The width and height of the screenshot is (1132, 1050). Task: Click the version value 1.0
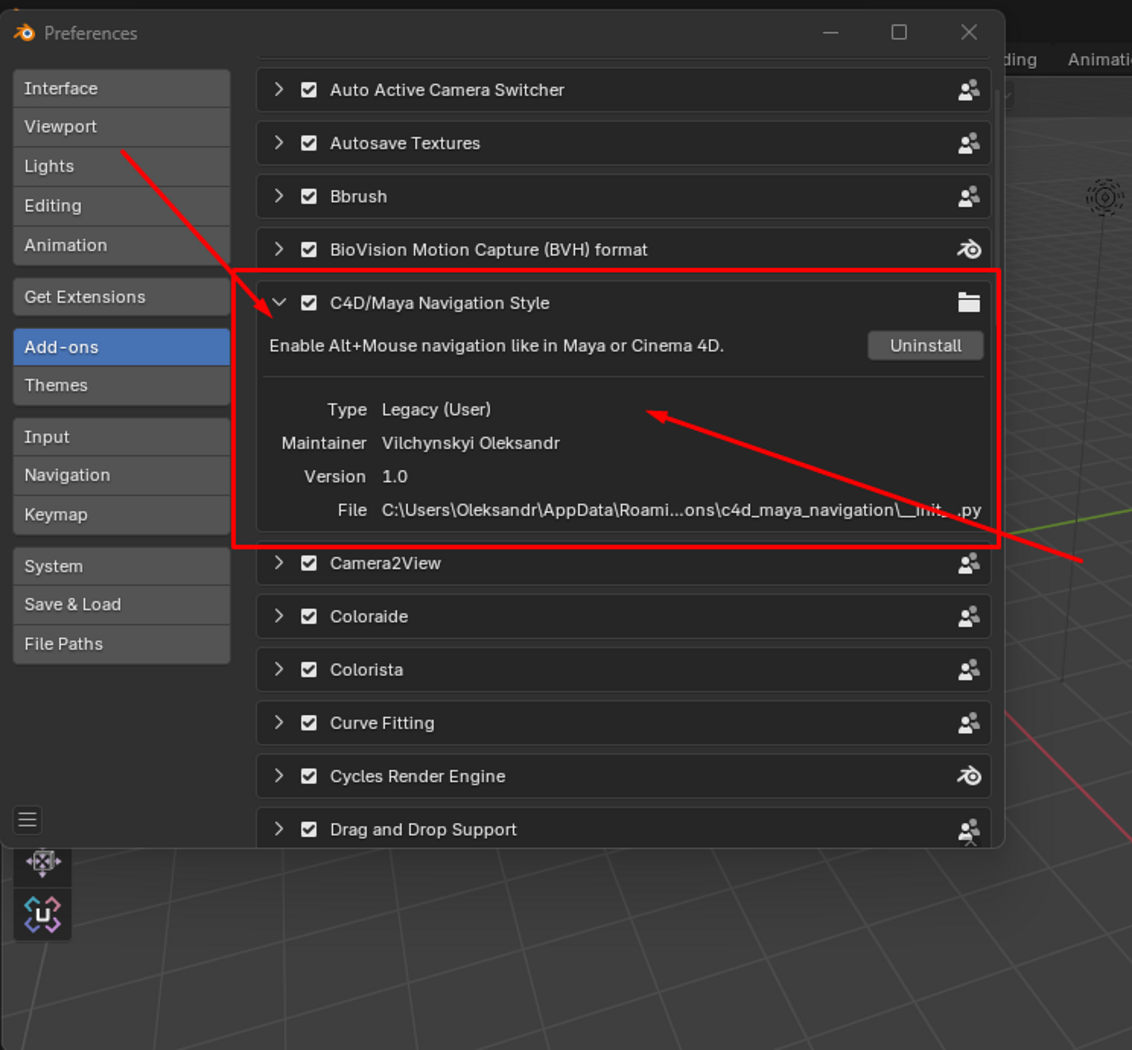(x=395, y=477)
